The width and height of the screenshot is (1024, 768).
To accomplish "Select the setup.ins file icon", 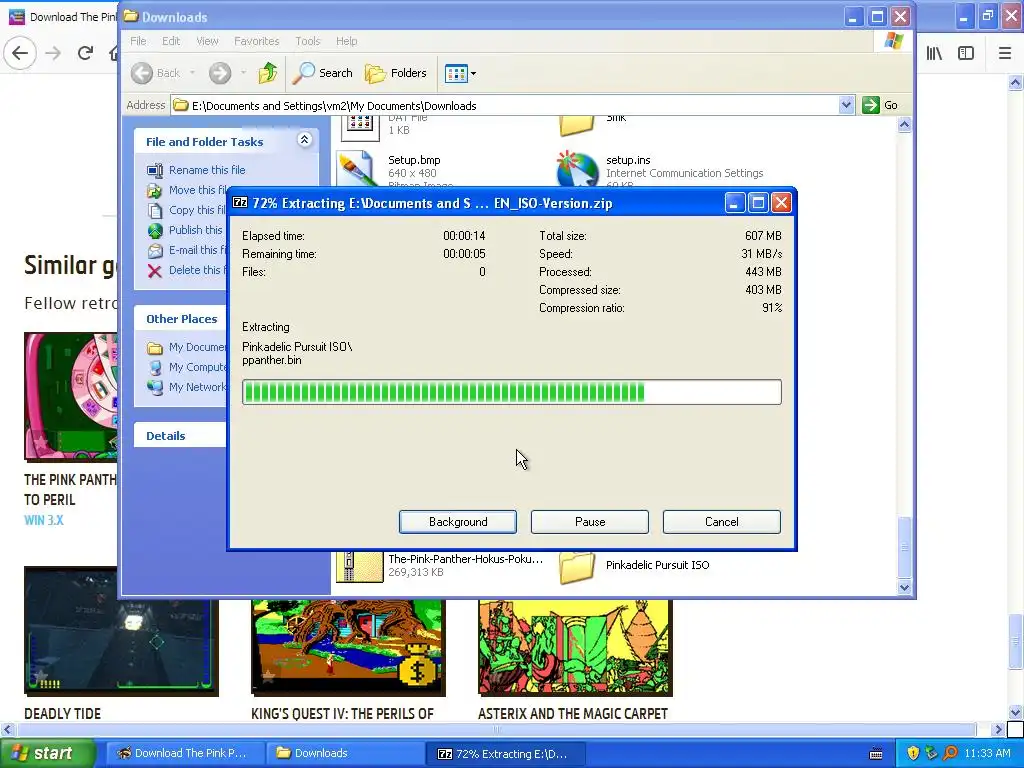I will [x=577, y=168].
